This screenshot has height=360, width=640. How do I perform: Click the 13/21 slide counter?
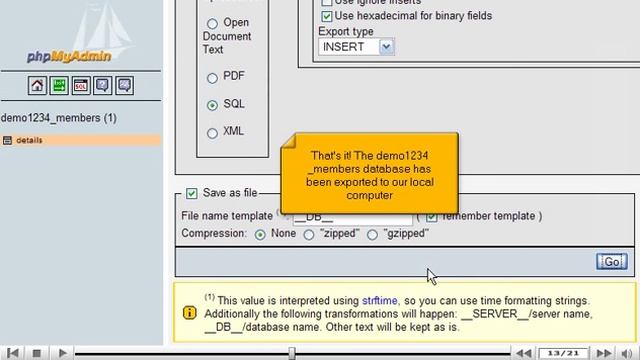pos(563,353)
